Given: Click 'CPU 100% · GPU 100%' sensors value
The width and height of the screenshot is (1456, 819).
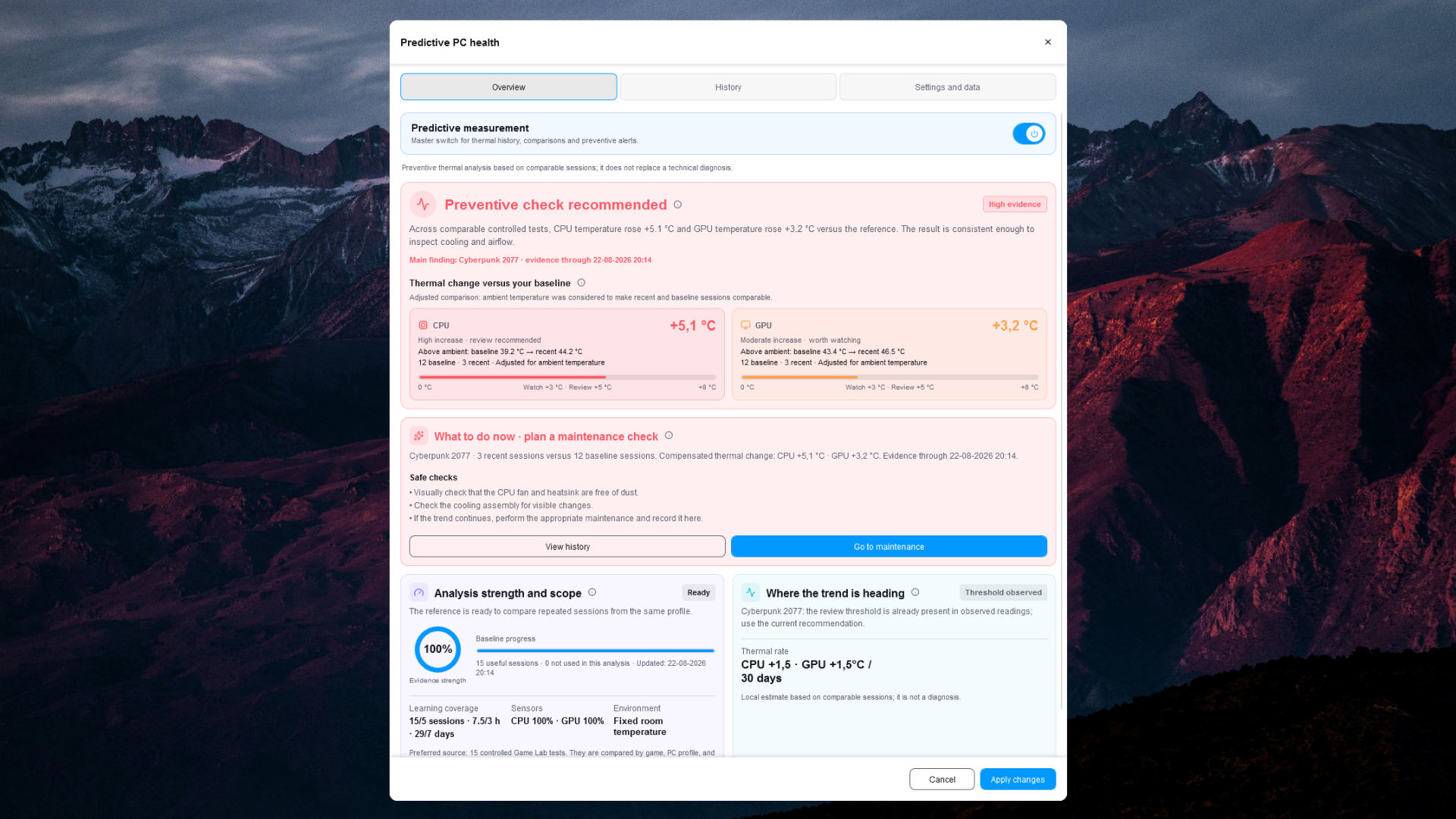Looking at the screenshot, I should tap(557, 721).
